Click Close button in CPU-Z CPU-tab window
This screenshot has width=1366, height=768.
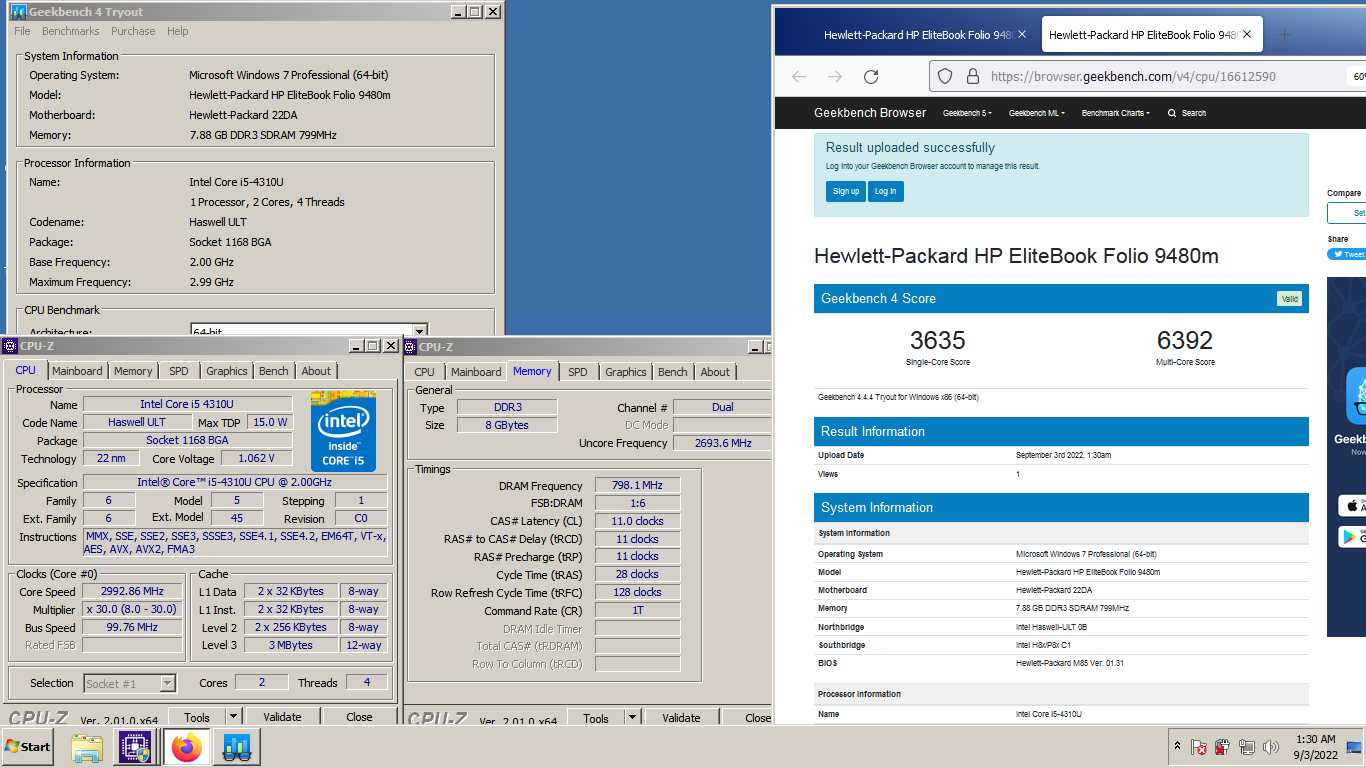(x=359, y=717)
